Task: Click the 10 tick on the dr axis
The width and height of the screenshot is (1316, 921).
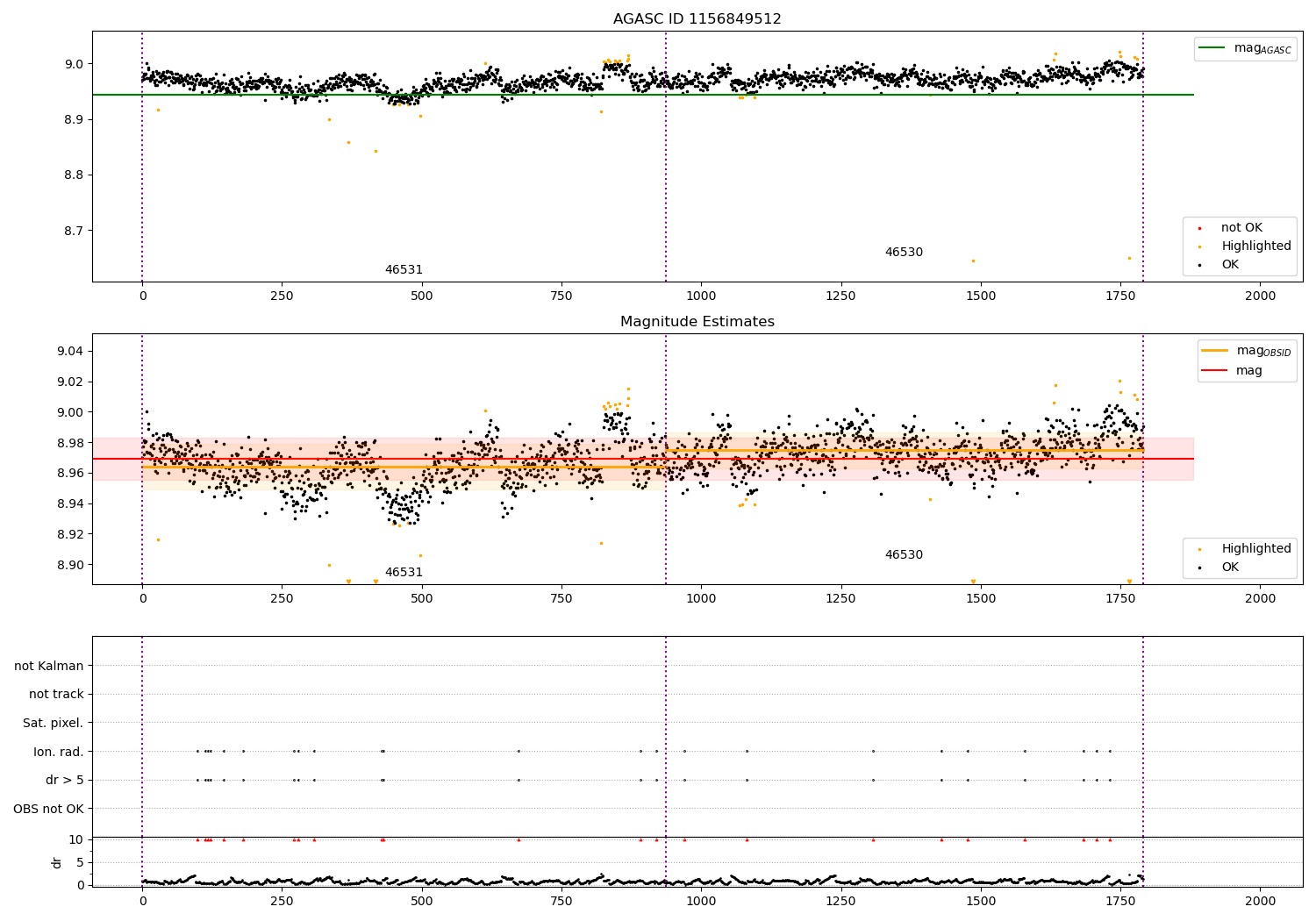Action: (76, 839)
